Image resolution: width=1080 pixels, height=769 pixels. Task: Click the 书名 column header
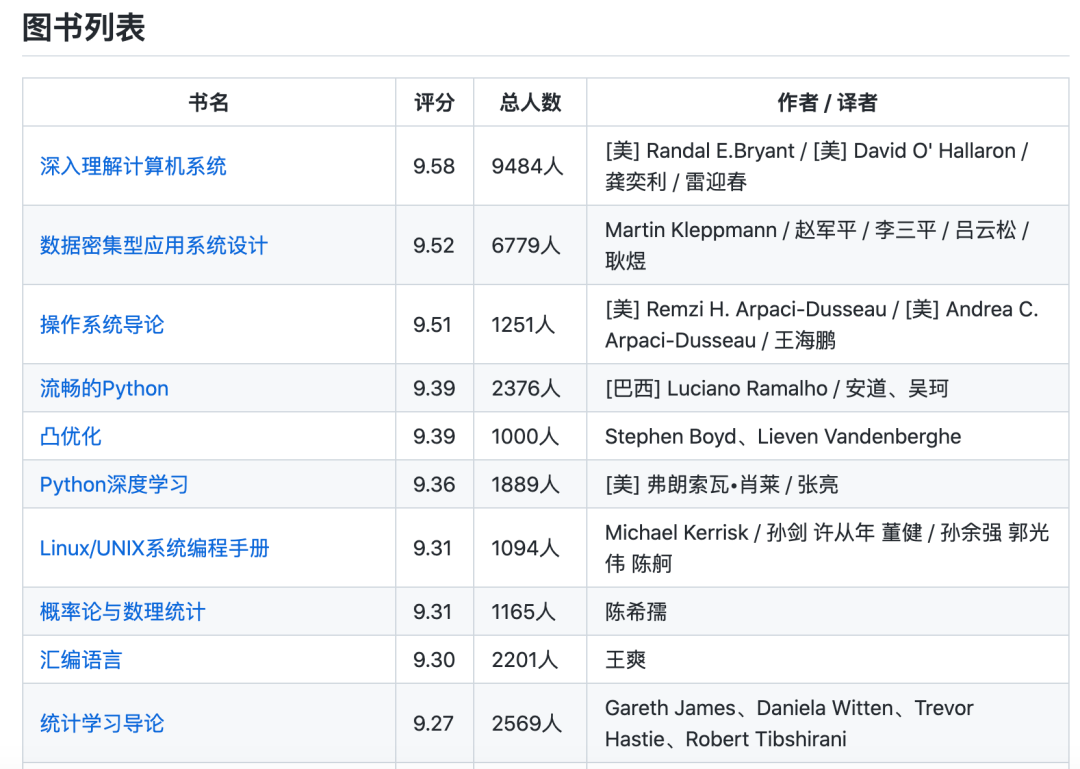pos(209,103)
